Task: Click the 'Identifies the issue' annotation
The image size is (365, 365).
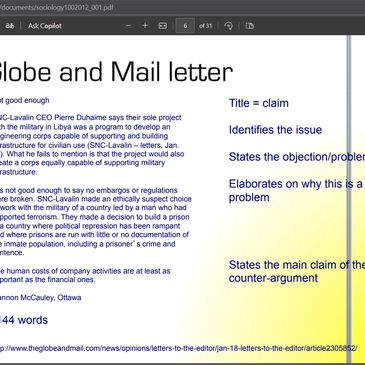Action: (275, 130)
